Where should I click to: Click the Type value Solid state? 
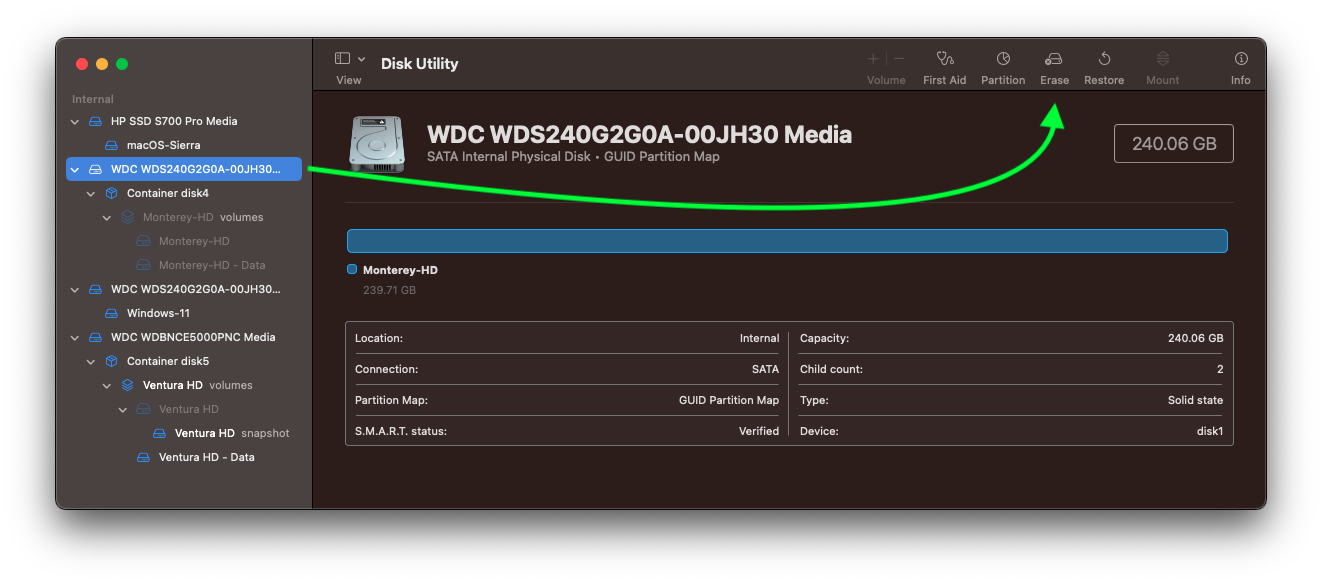(x=1195, y=400)
